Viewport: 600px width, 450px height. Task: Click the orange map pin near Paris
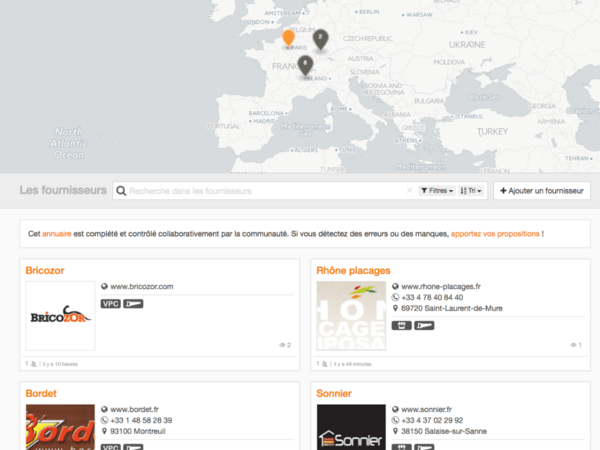pyautogui.click(x=288, y=38)
